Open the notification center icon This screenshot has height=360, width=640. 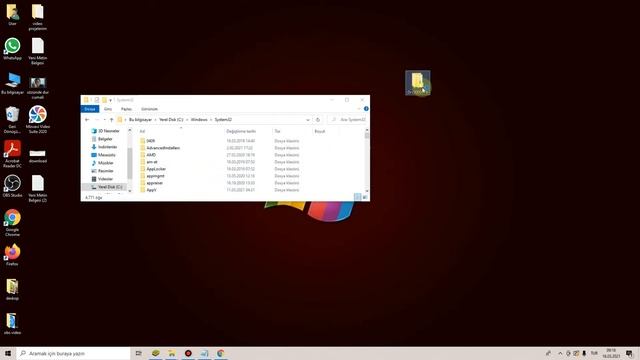pos(629,353)
